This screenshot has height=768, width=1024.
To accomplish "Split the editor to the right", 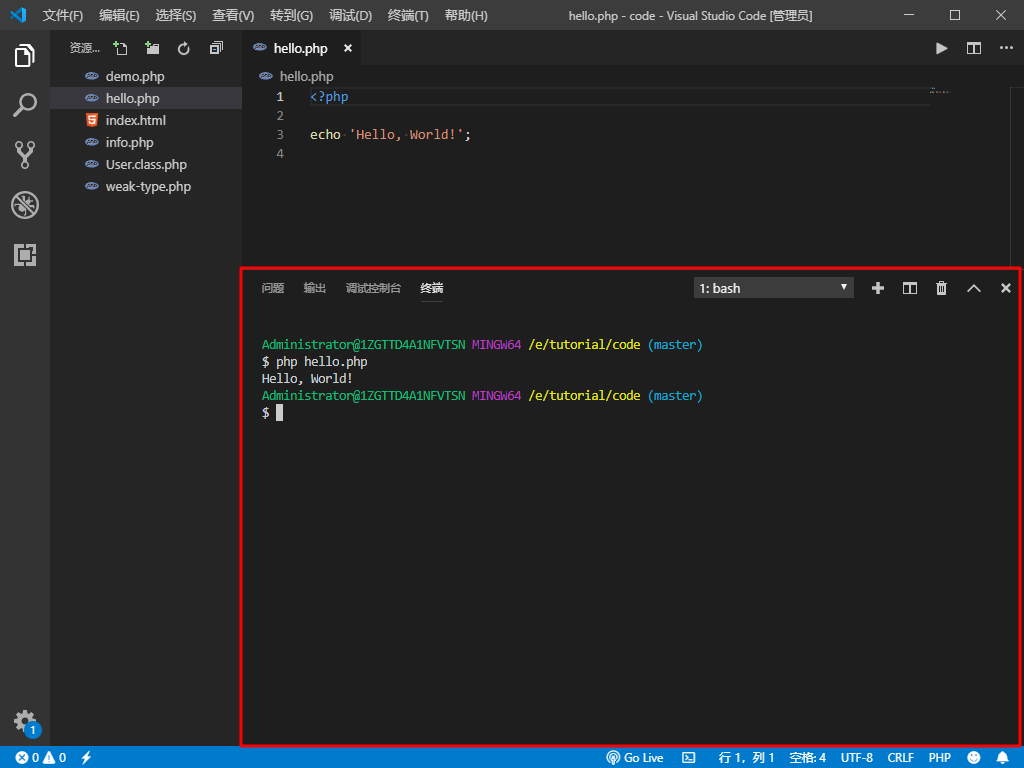I will click(x=974, y=48).
